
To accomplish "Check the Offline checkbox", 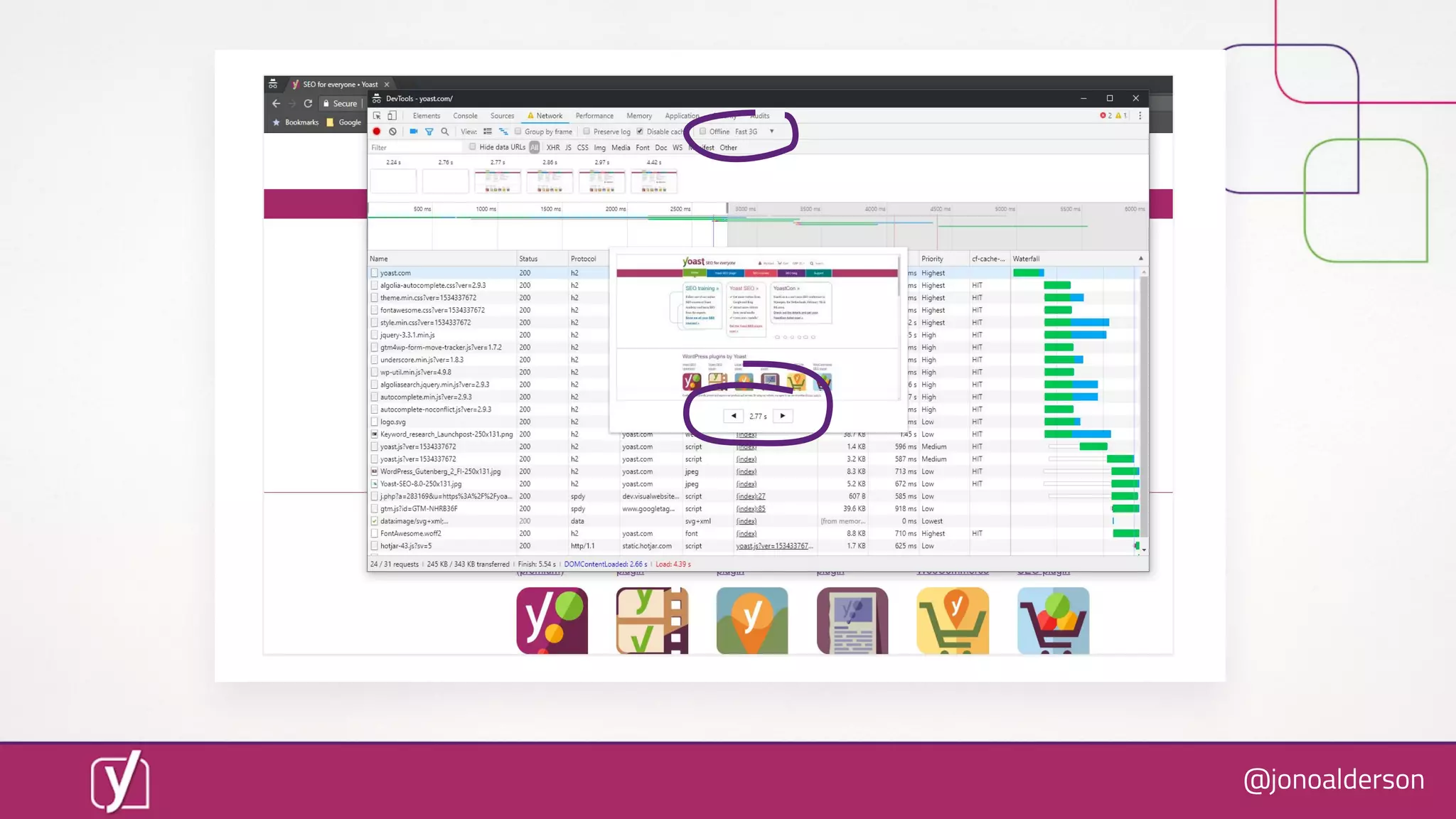I will tap(702, 132).
